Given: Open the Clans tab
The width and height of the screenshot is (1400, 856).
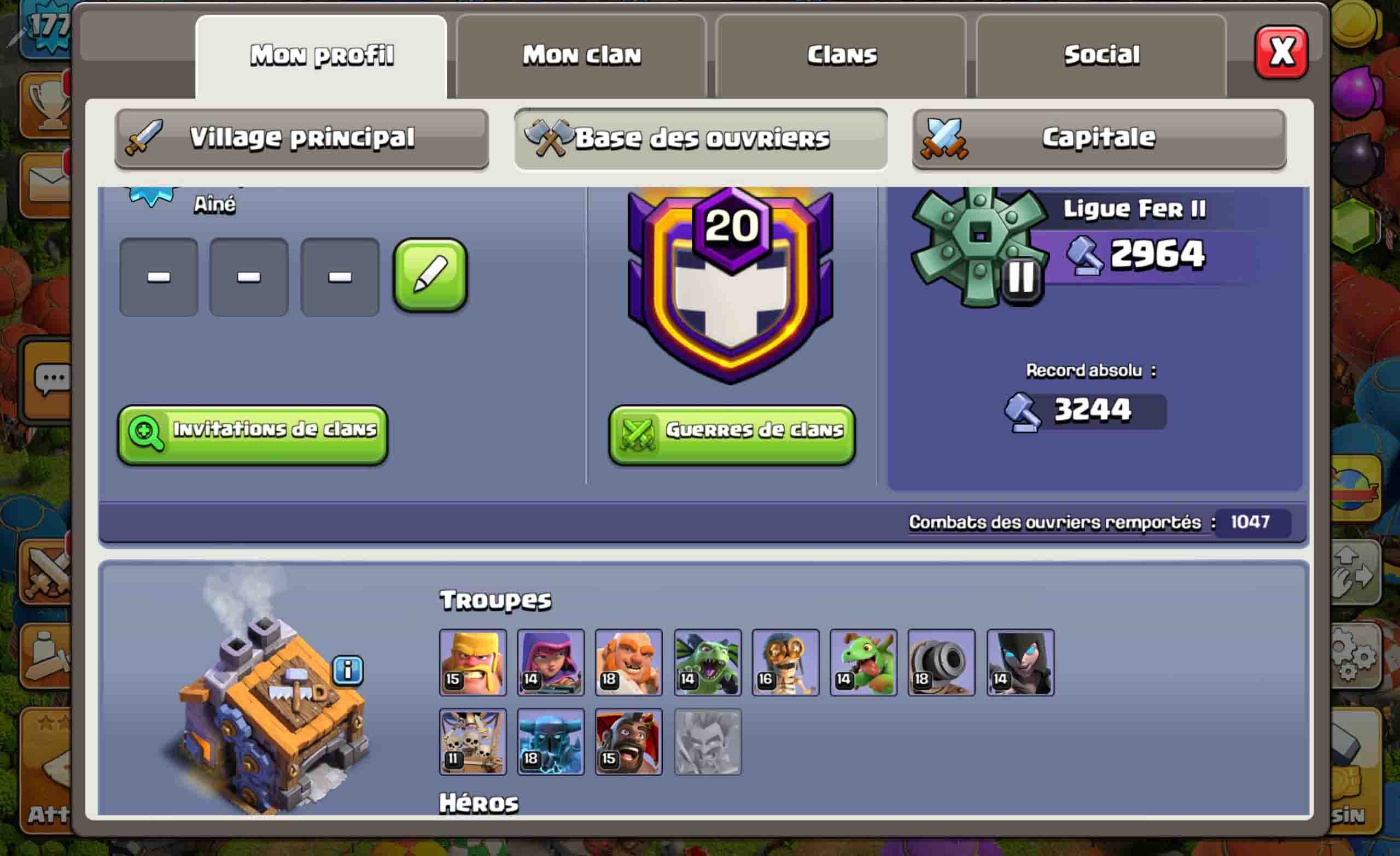Looking at the screenshot, I should [x=842, y=56].
